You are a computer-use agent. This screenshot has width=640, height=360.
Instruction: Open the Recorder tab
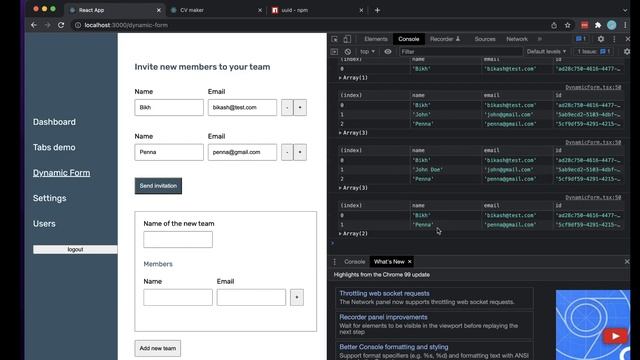445,39
